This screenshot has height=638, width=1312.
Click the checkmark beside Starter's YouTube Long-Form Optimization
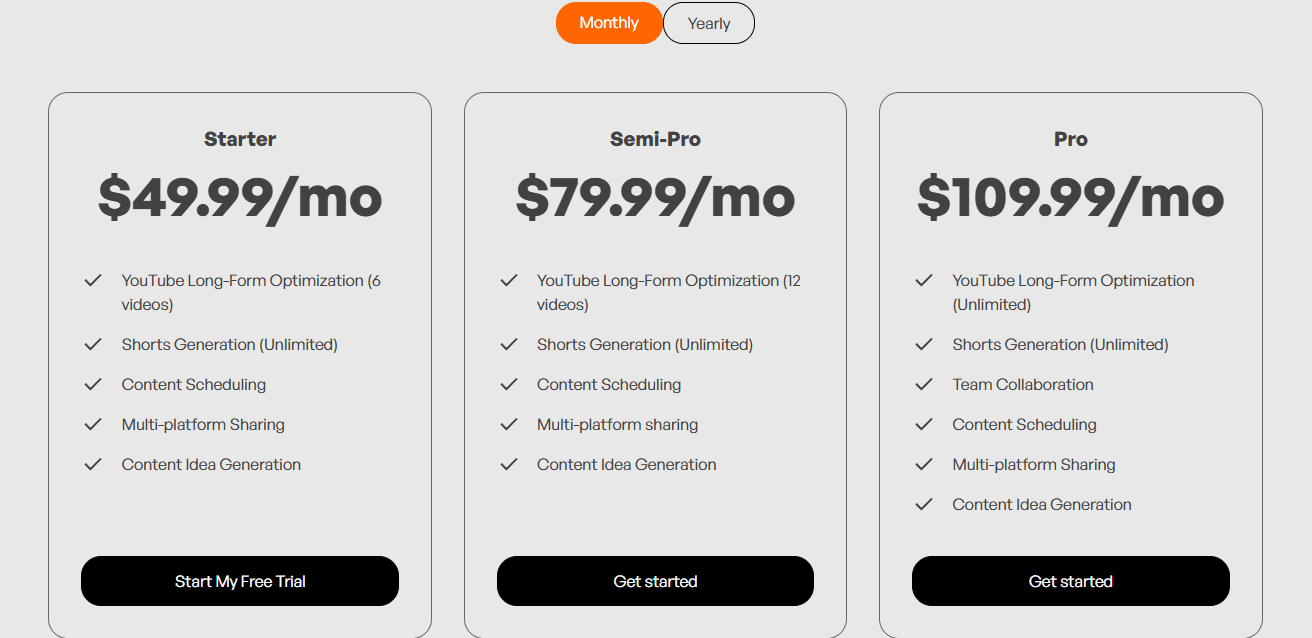tap(93, 281)
